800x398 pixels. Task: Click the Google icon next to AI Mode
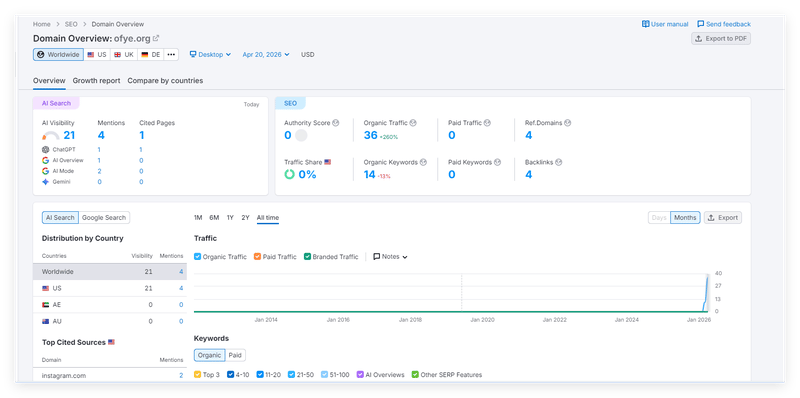pos(45,171)
